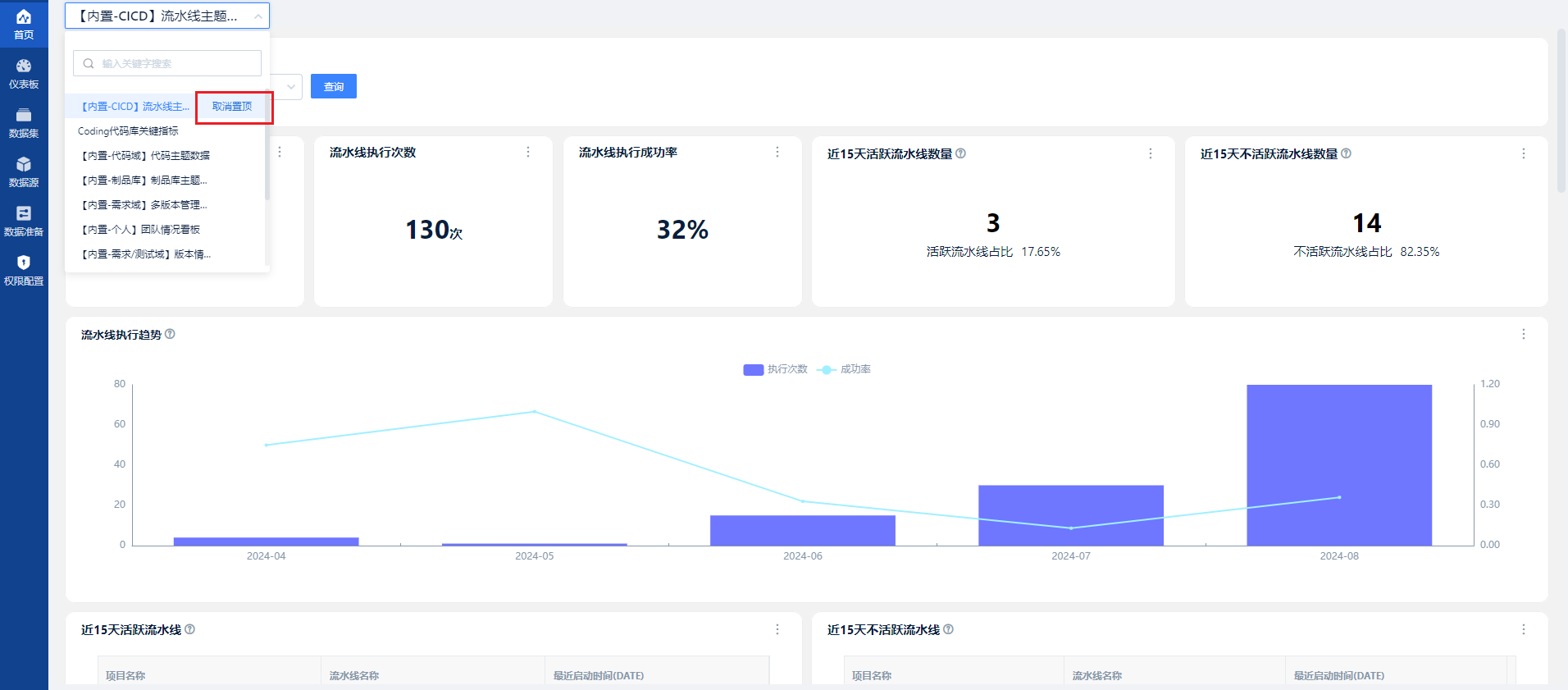Click 不活跃流水线占比 82.35% text
1568x690 pixels.
(1366, 252)
